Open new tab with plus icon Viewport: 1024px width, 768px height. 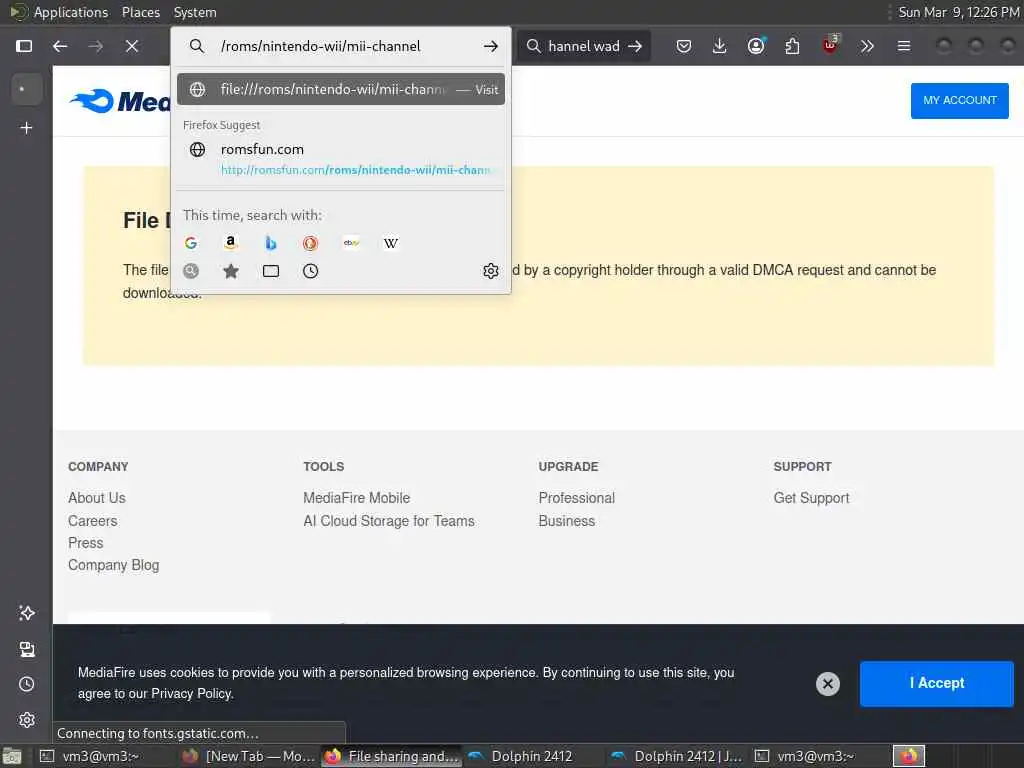26,128
